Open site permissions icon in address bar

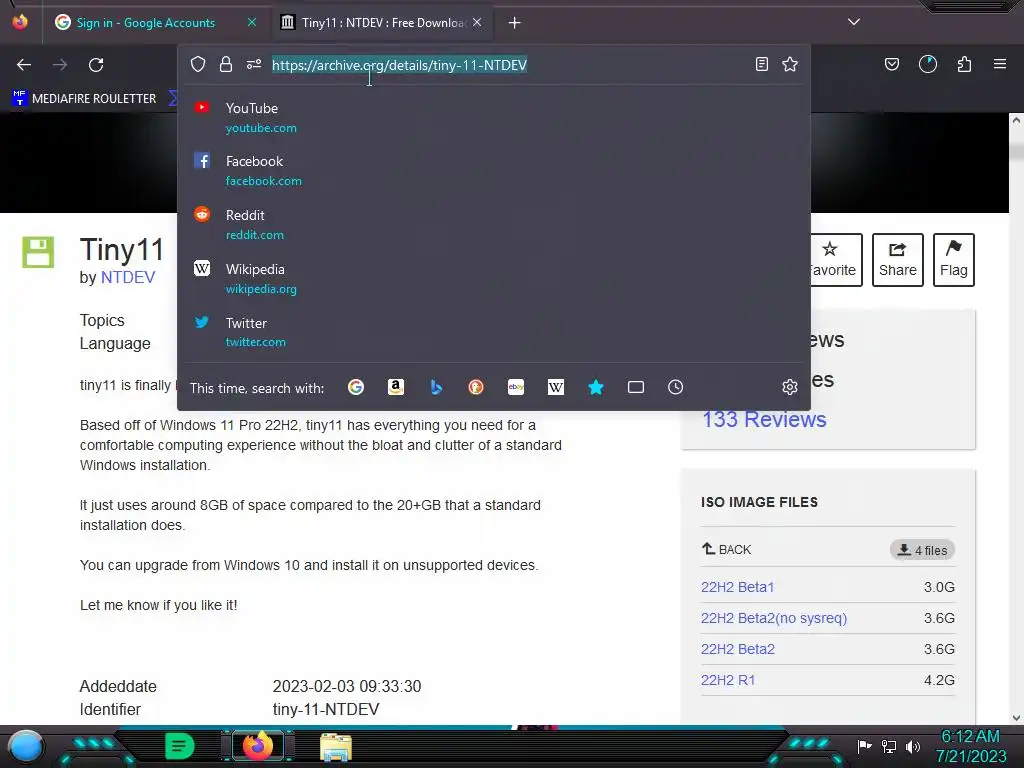254,64
